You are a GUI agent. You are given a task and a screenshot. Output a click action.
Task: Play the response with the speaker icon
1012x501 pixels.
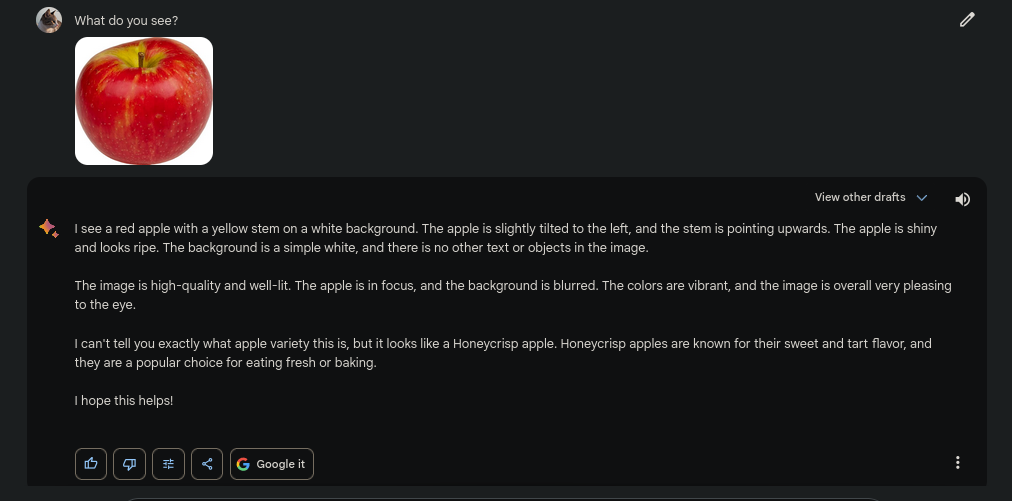(x=962, y=199)
